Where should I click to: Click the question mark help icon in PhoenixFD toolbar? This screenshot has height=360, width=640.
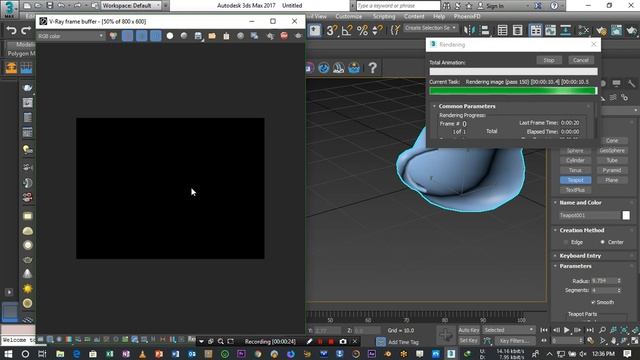tap(372, 68)
